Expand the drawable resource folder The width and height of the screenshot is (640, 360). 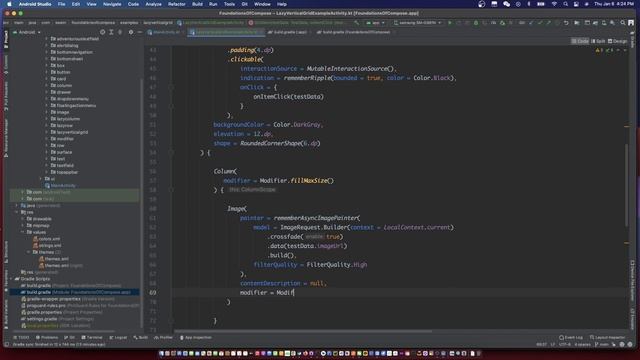(22, 219)
